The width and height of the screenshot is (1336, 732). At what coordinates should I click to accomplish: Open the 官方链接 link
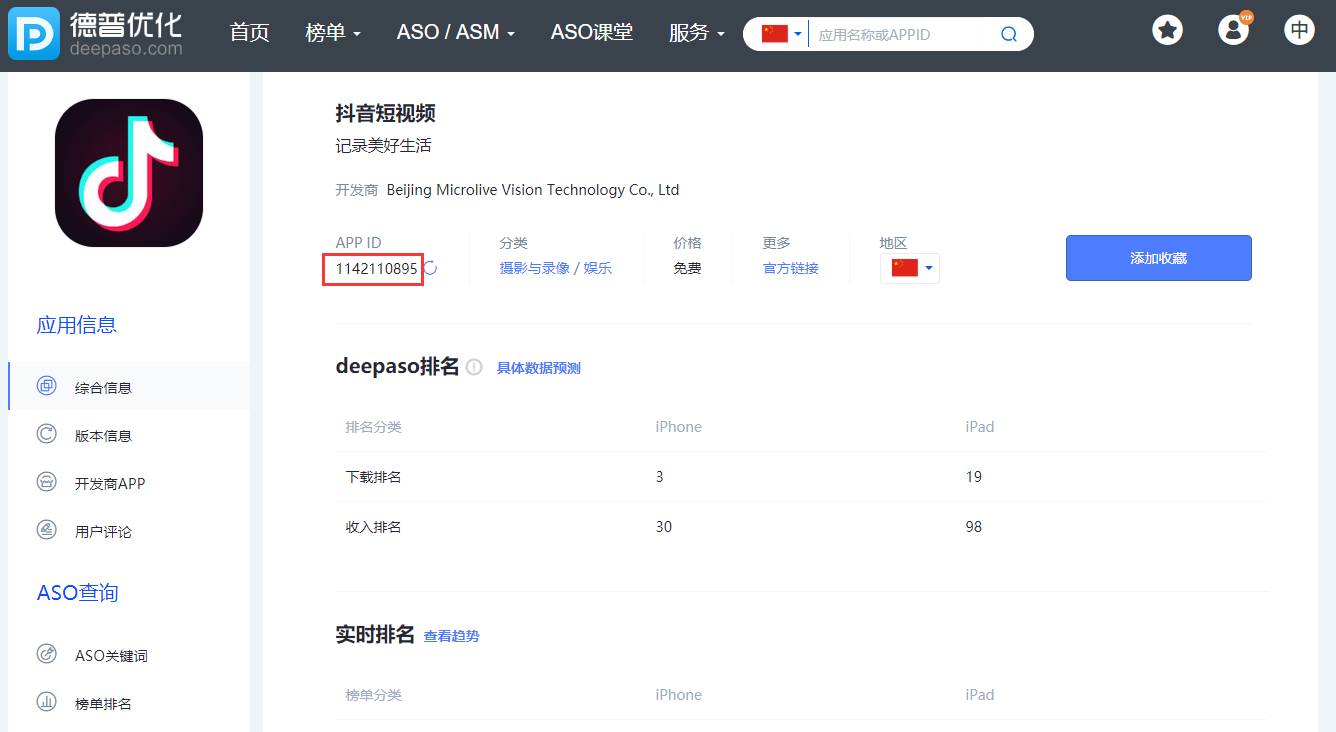(x=790, y=268)
